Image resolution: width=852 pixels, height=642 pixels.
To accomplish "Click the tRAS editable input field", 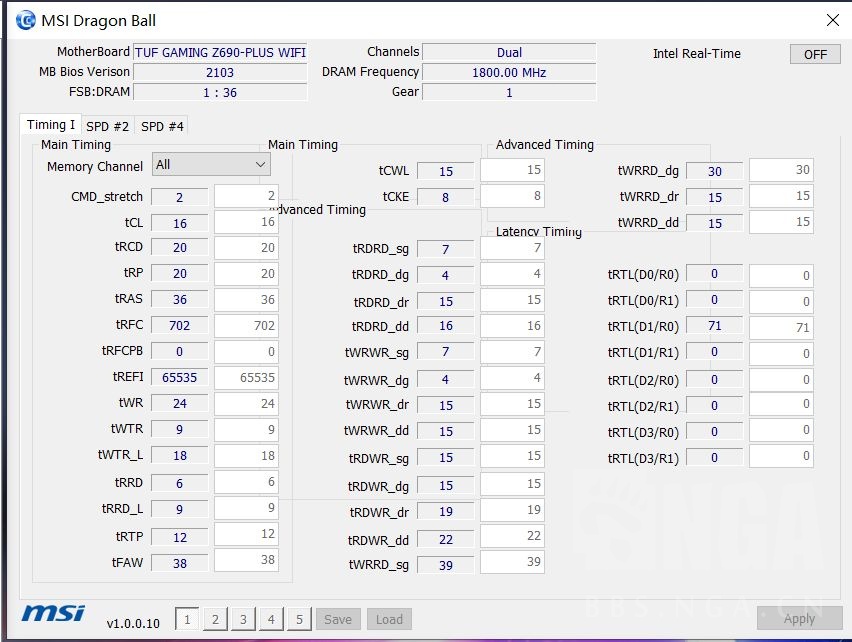I will coord(246,300).
